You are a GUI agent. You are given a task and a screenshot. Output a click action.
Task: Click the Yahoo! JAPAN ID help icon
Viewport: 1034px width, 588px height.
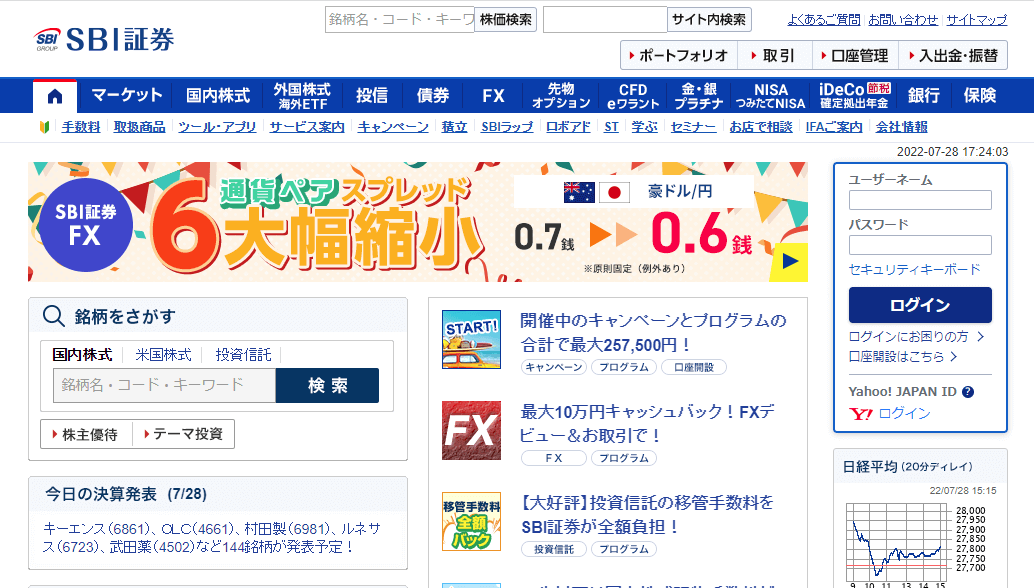pyautogui.click(x=967, y=392)
